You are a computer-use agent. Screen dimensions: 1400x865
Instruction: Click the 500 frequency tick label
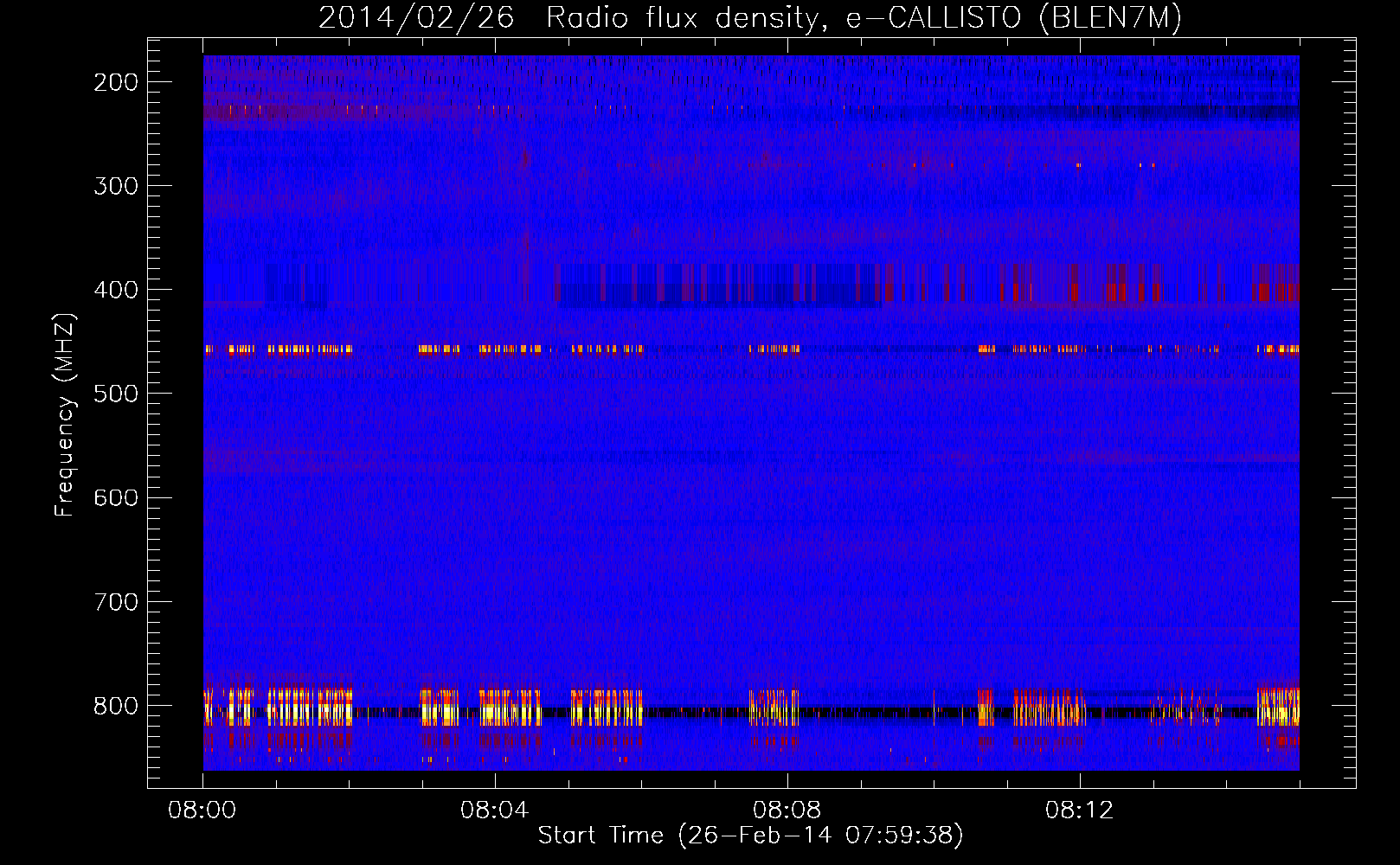coord(115,394)
